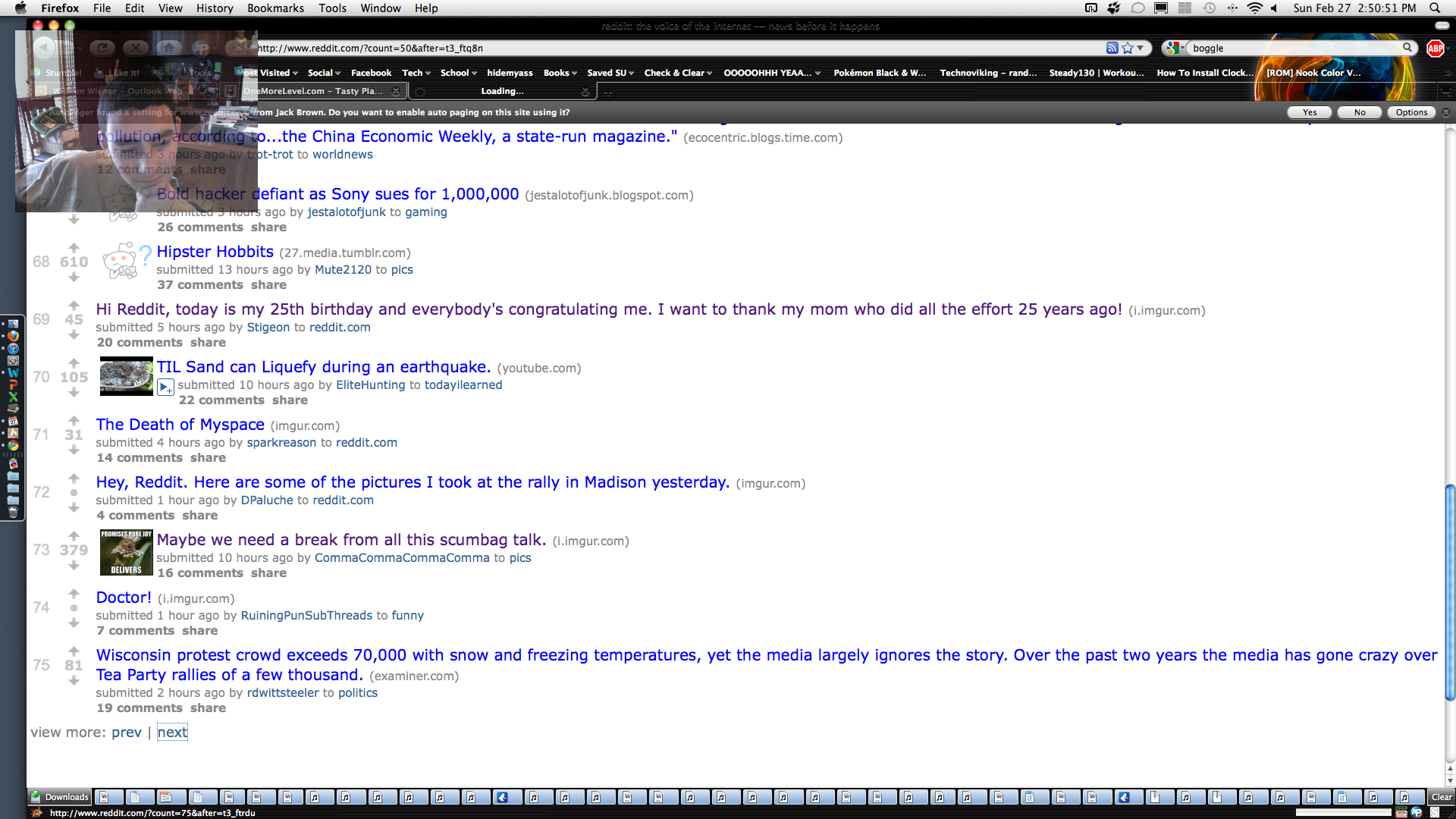Expand video on the Sand Liquefy post
1456x819 pixels.
coord(165,387)
